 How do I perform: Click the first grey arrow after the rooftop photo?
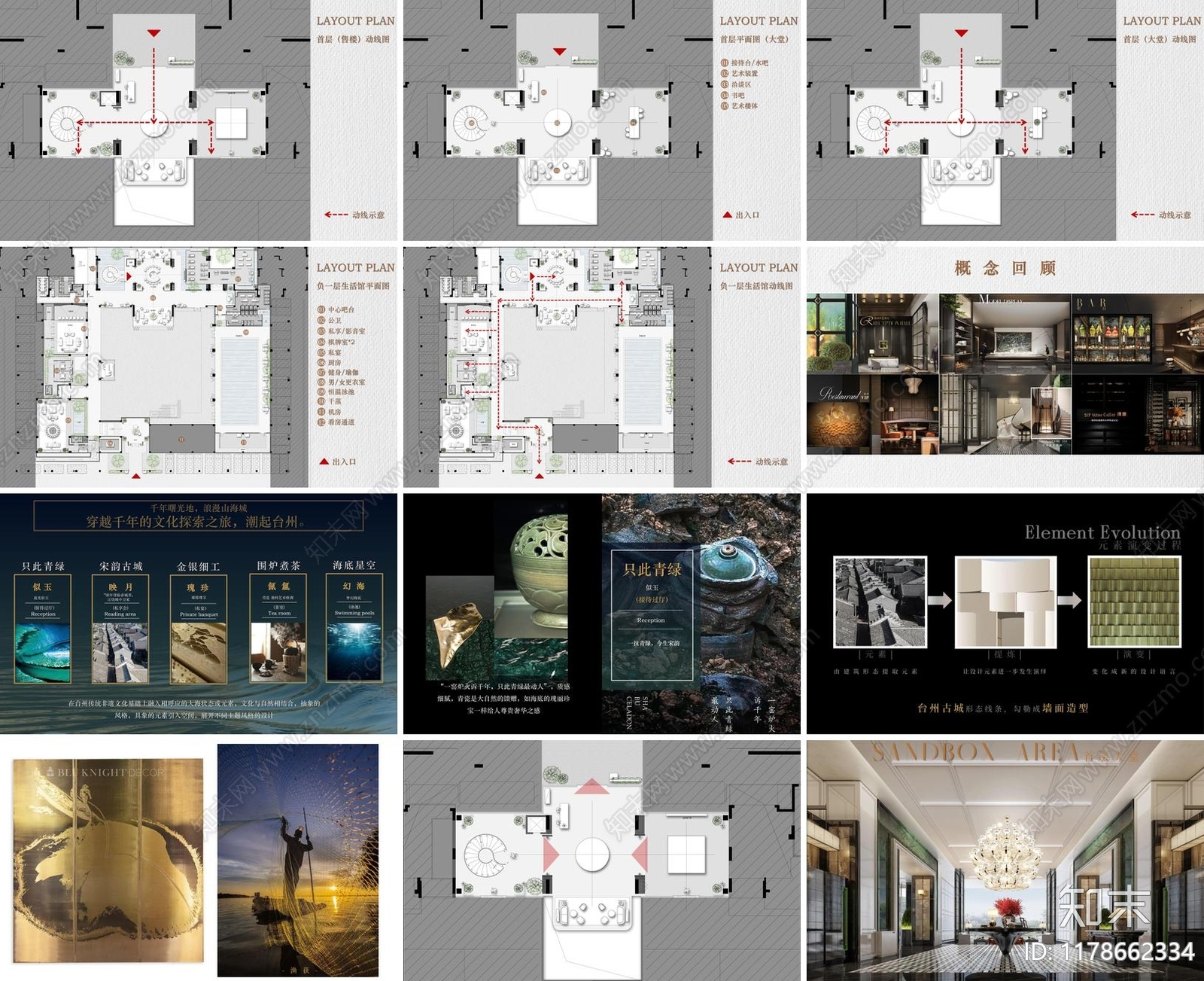point(940,600)
